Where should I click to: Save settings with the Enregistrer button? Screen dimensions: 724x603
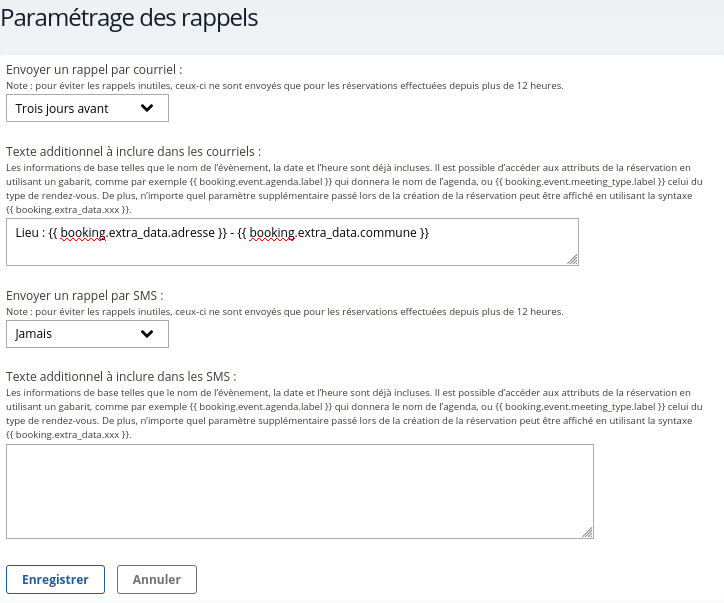(55, 579)
